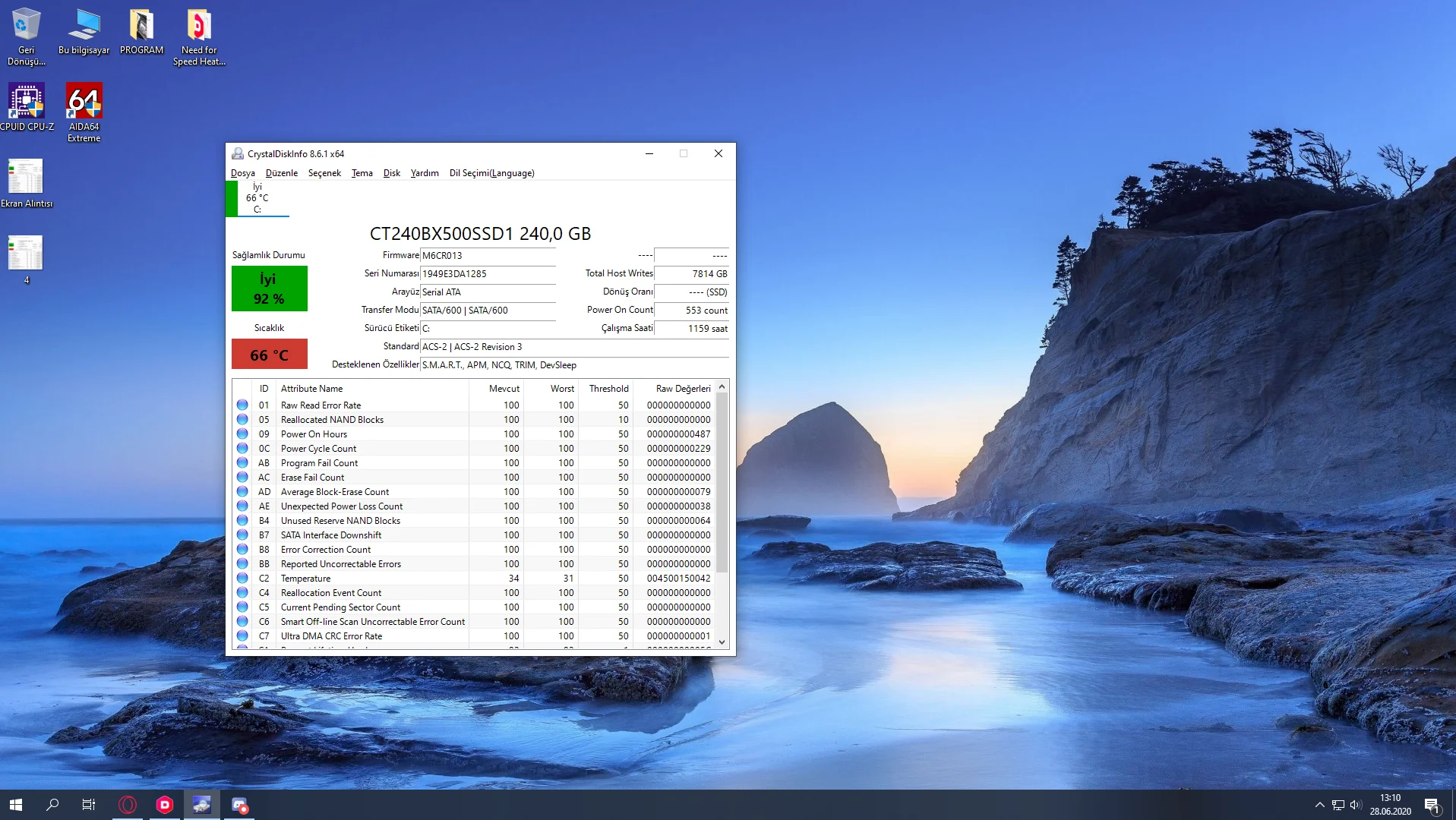Image resolution: width=1456 pixels, height=820 pixels.
Task: Click the green İyi 92 % health button
Action: click(269, 289)
